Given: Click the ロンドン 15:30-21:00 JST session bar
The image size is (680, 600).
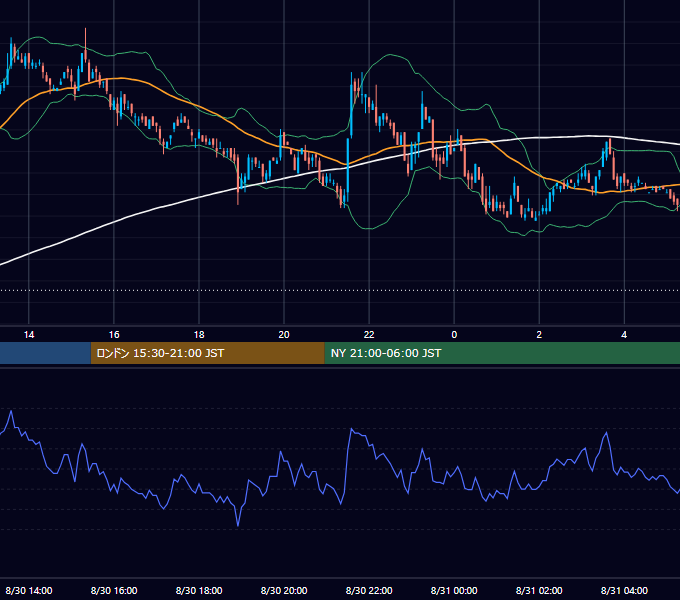Looking at the screenshot, I should 207,353.
